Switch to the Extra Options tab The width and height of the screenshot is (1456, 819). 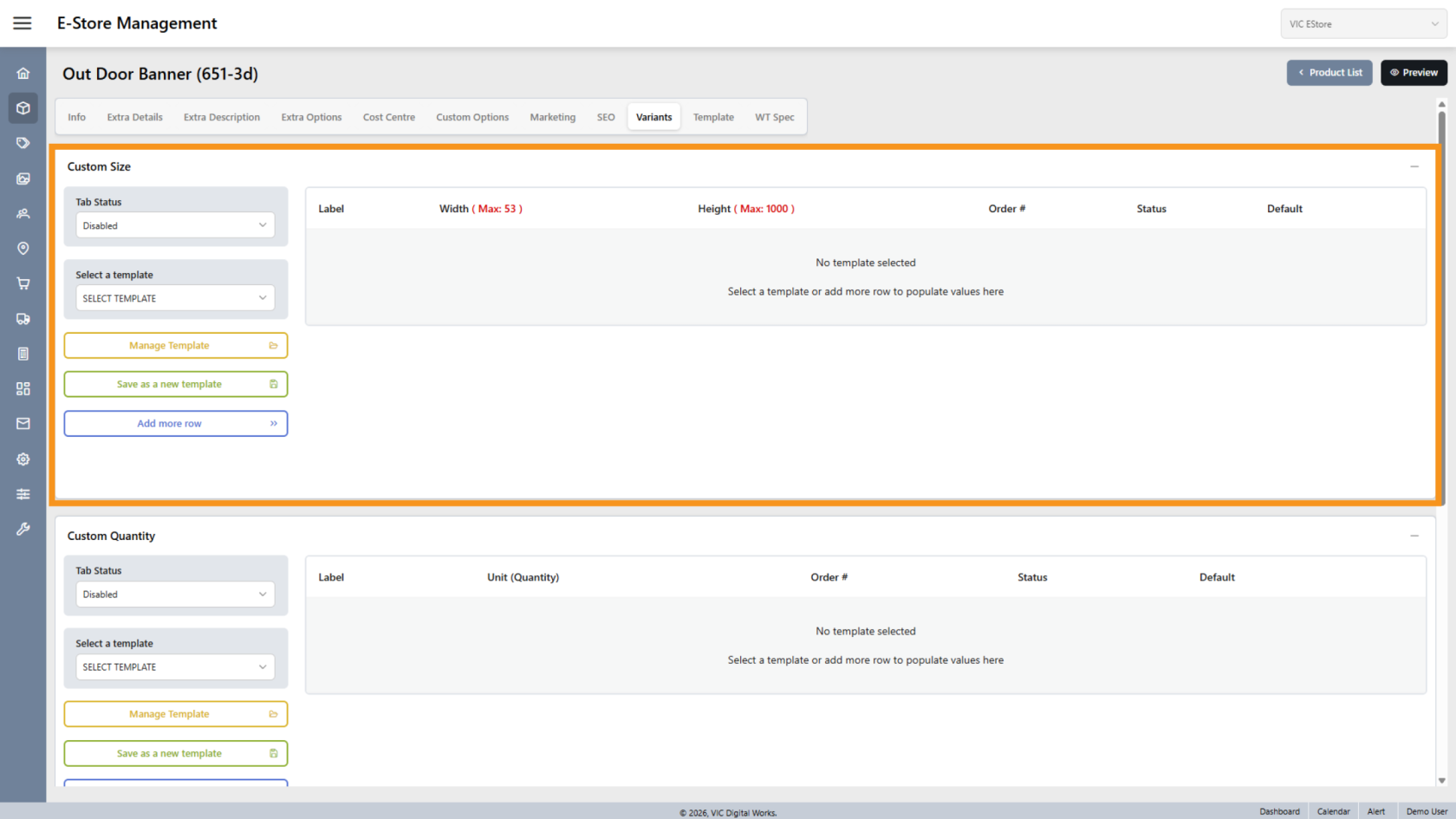(x=311, y=117)
